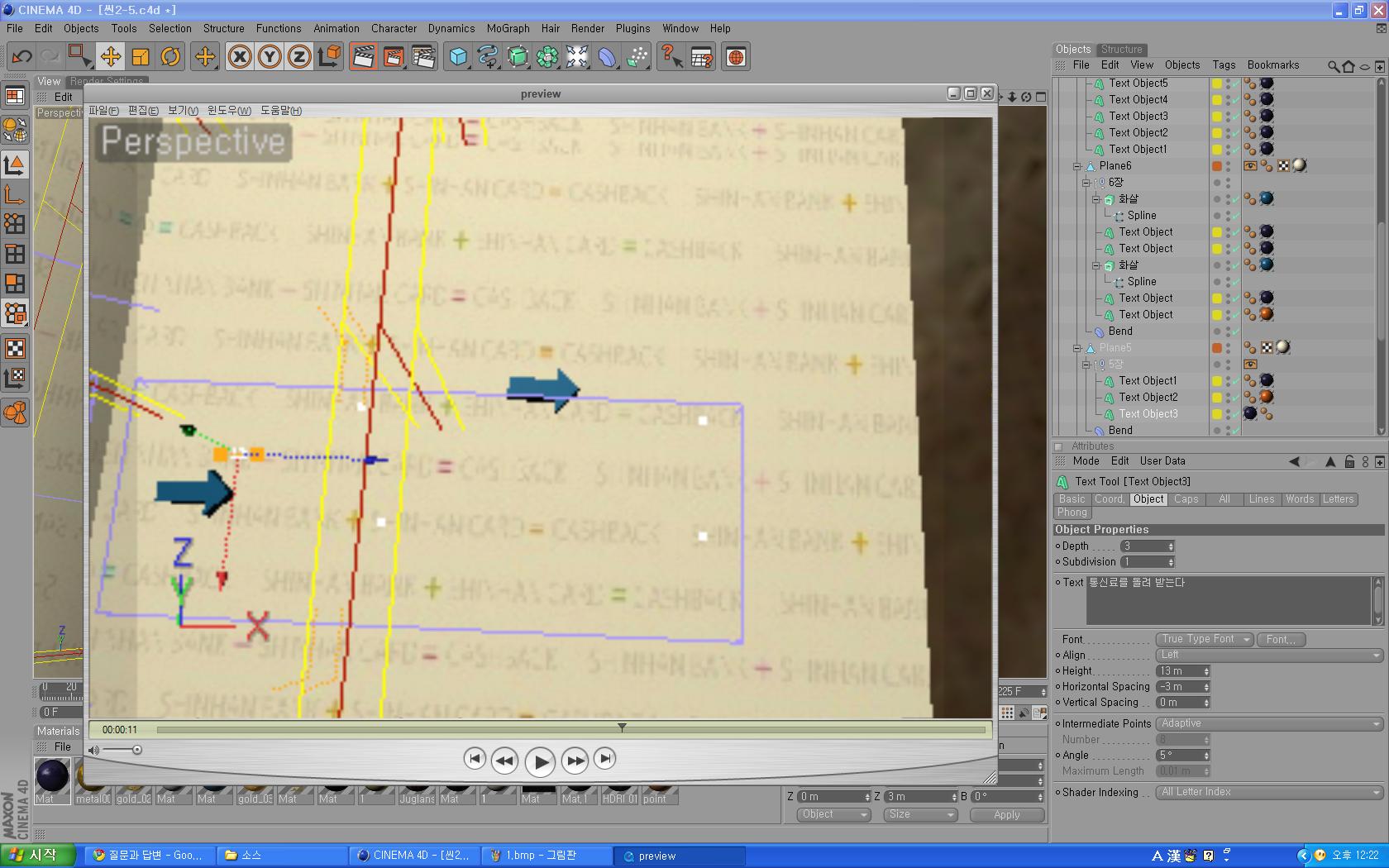Jump to preview start
1389x868 pixels.
point(475,758)
